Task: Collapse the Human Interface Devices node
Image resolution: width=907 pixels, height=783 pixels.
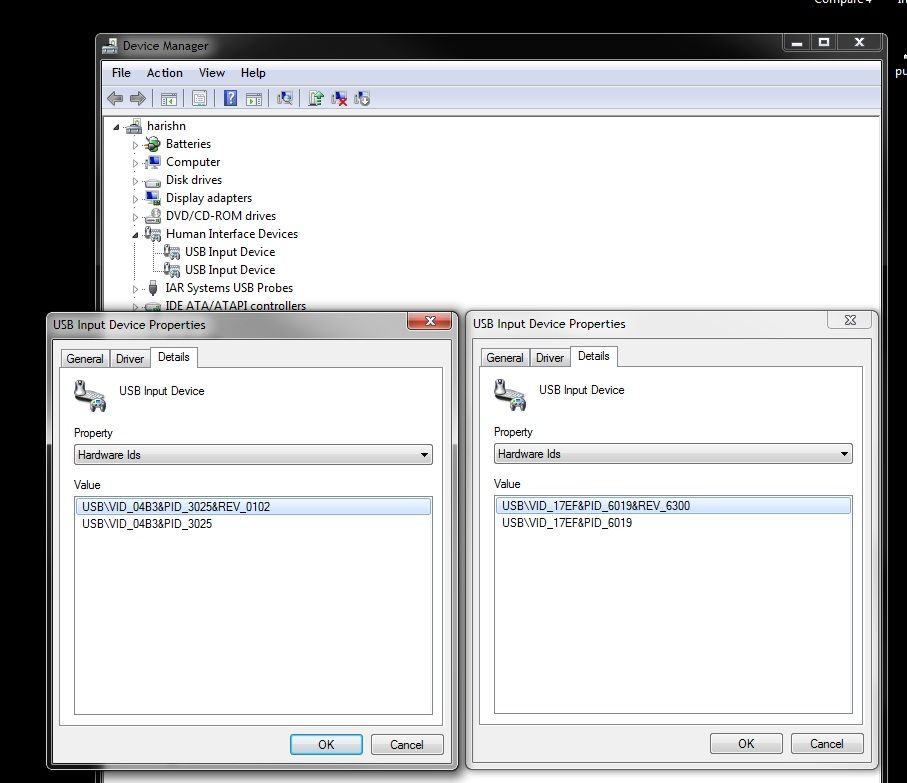Action: (x=135, y=235)
